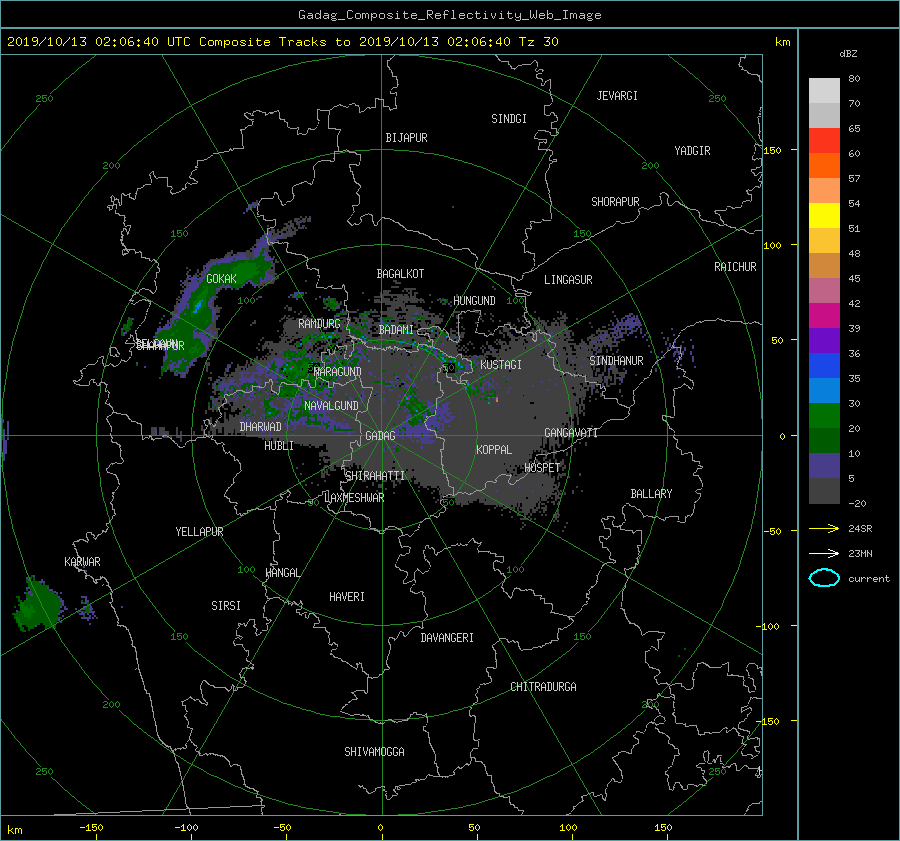The image size is (900, 841).
Task: Click the YADGIR city label
Action: [x=692, y=151]
